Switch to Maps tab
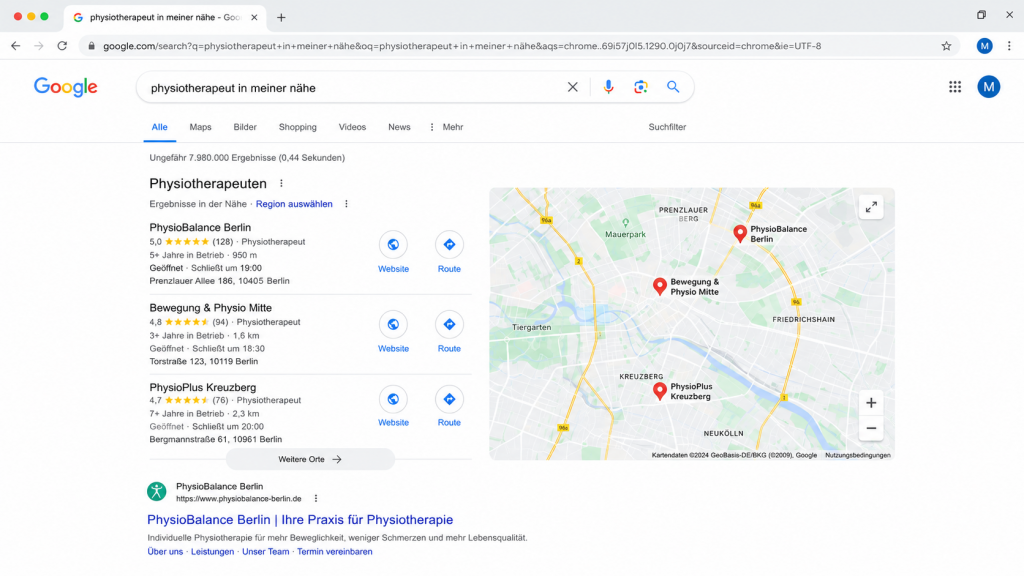This screenshot has height=576, width=1024. (x=200, y=127)
